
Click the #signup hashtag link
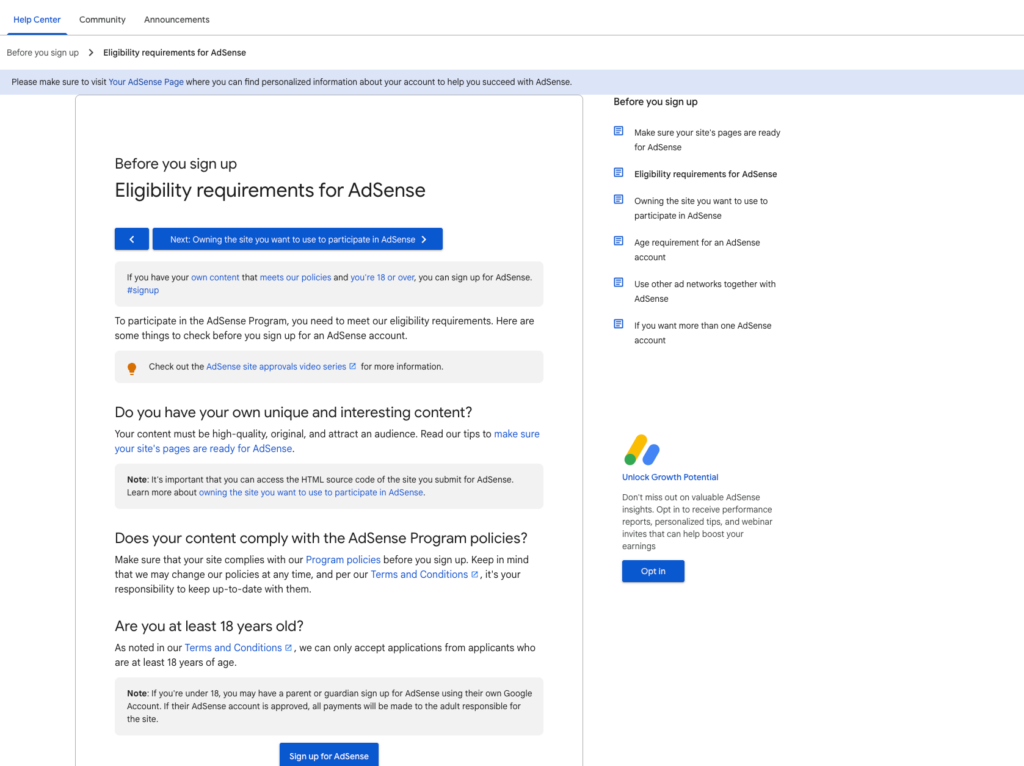[x=142, y=291]
